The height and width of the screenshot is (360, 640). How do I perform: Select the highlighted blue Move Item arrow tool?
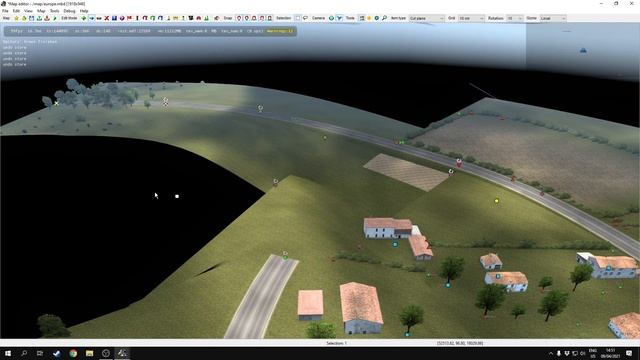click(91, 18)
